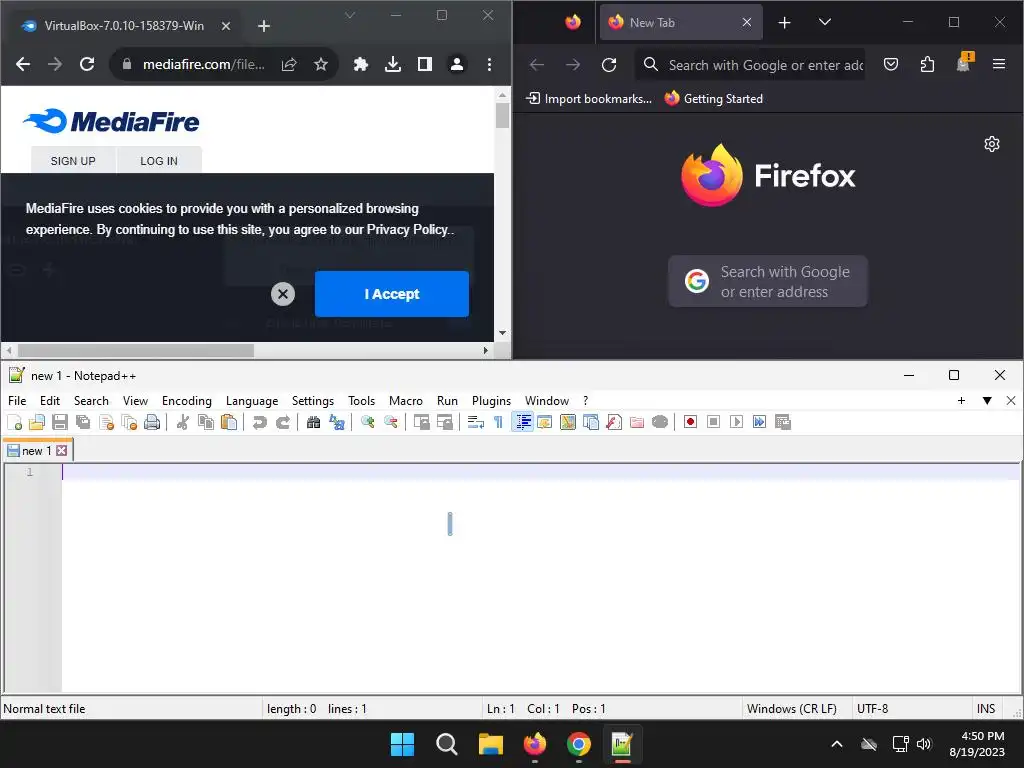Click the Save icon in Notepad++ toolbar
The image size is (1024, 768).
coord(59,422)
